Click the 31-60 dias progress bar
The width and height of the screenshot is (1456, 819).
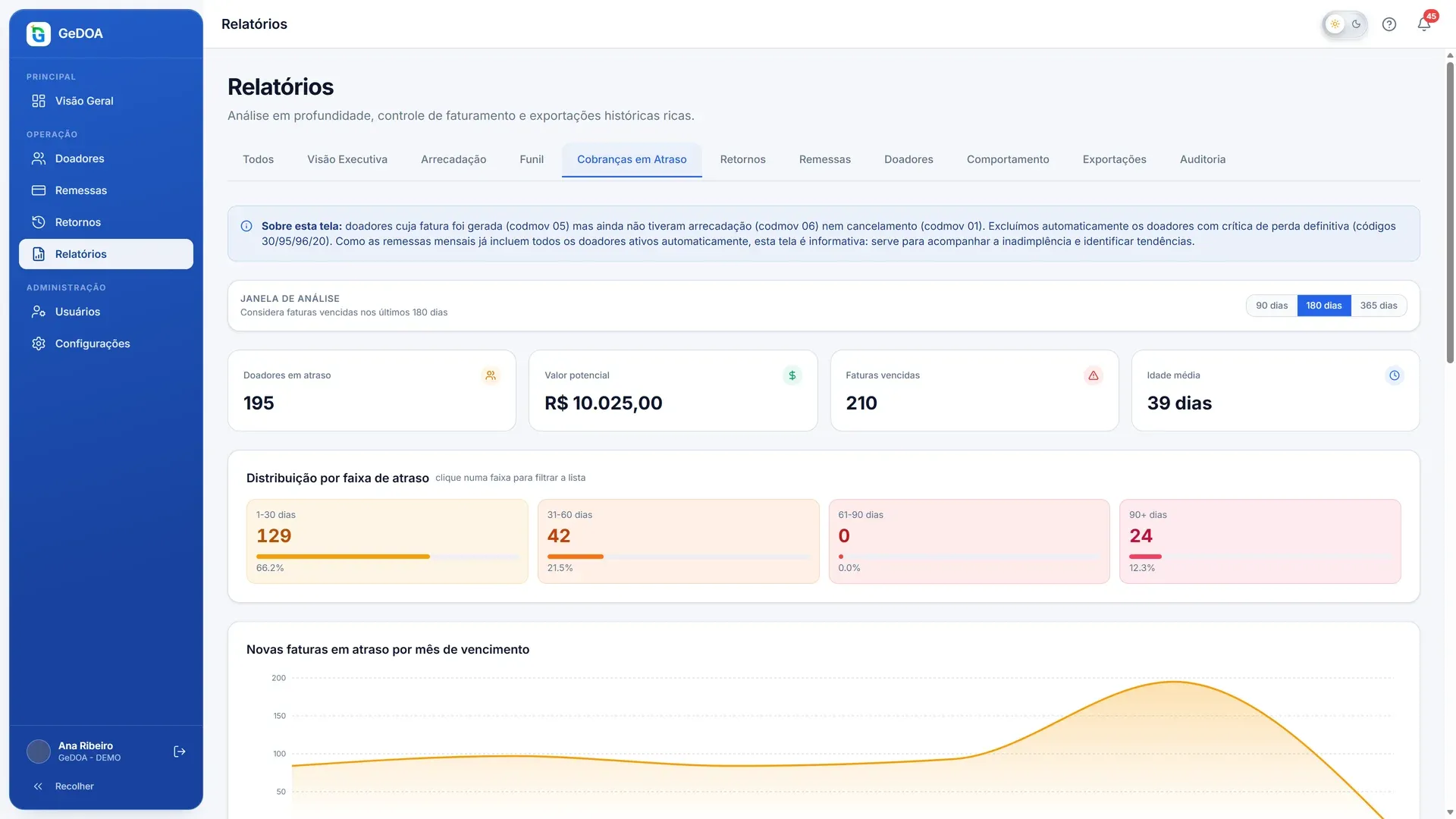[x=678, y=557]
